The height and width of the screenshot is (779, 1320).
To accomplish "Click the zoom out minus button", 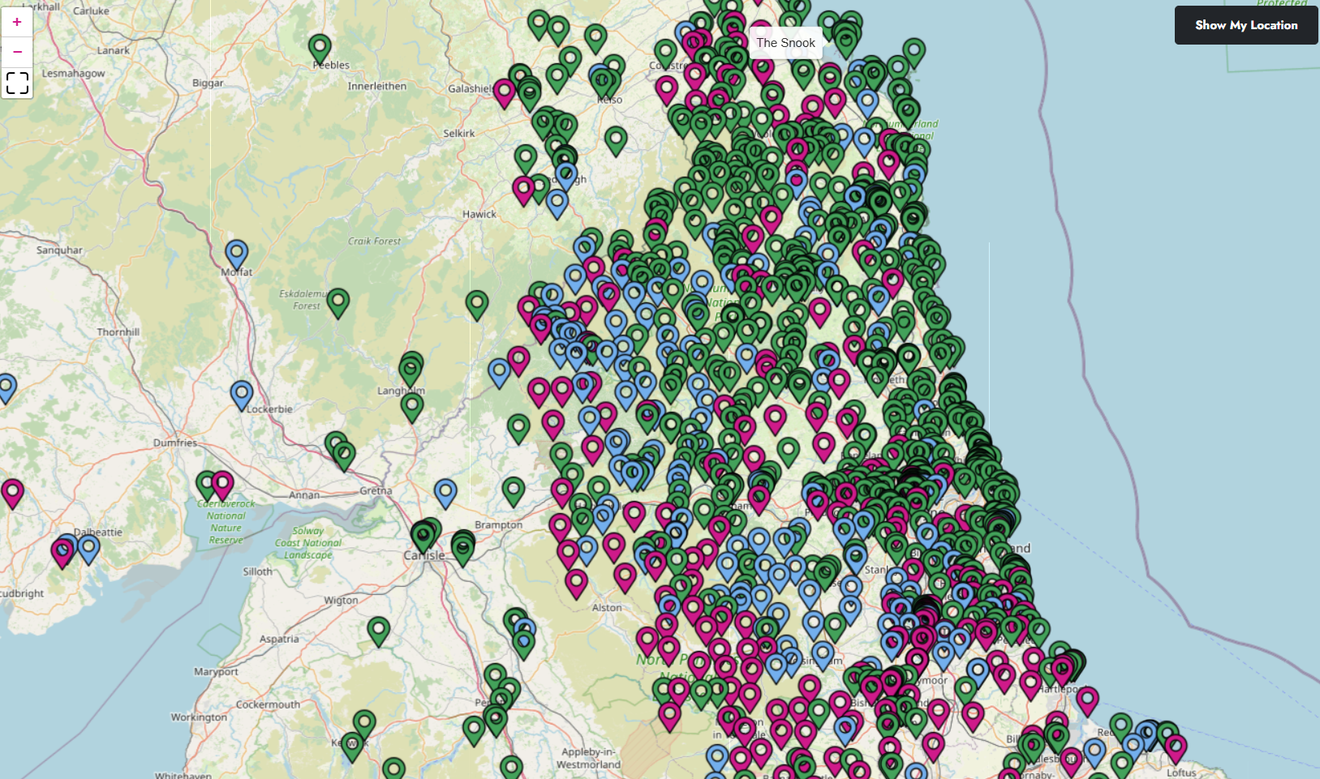I will pos(17,52).
